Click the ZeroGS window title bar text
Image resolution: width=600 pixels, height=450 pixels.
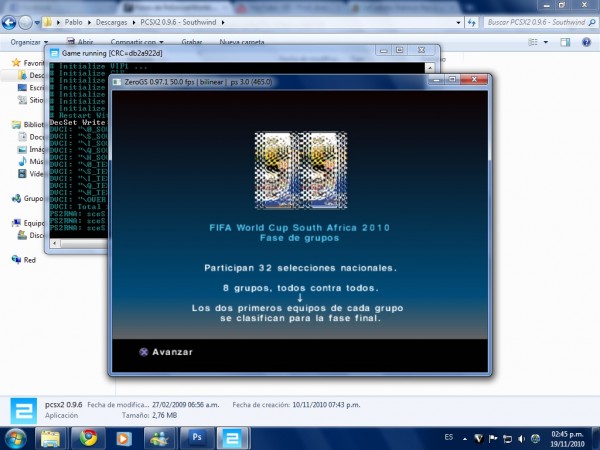tap(198, 82)
